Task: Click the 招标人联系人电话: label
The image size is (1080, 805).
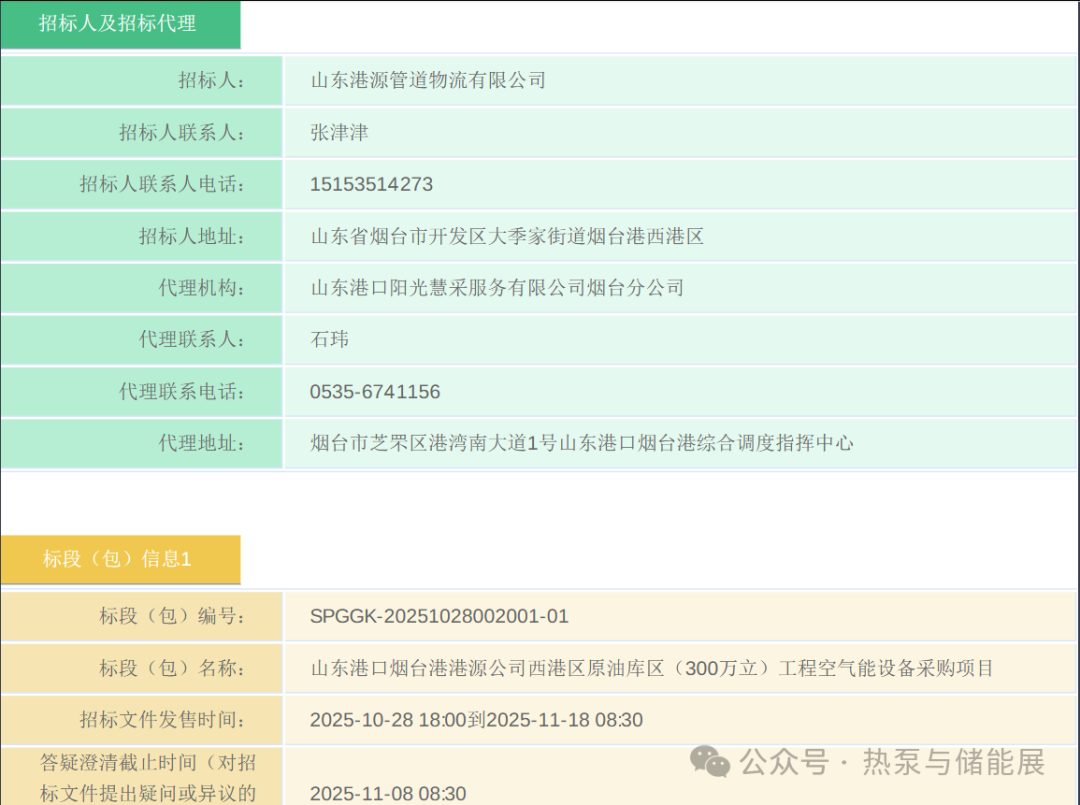Action: [x=162, y=184]
